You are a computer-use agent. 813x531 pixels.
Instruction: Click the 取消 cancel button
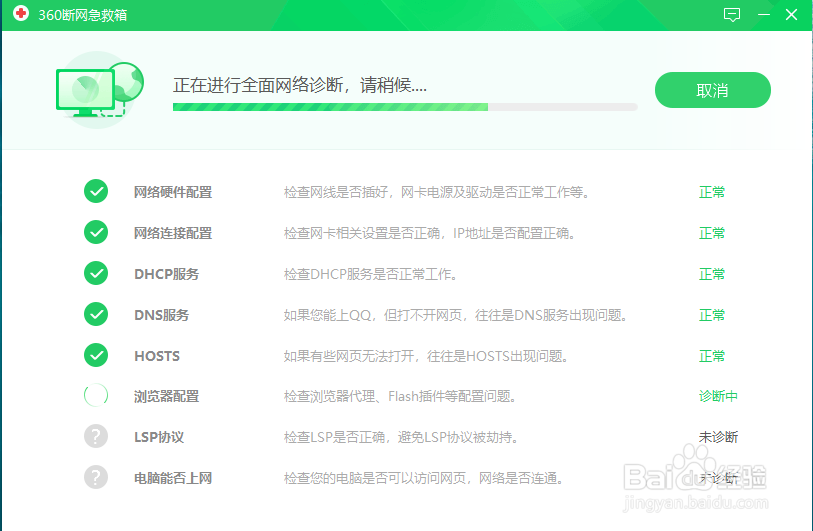pos(712,90)
